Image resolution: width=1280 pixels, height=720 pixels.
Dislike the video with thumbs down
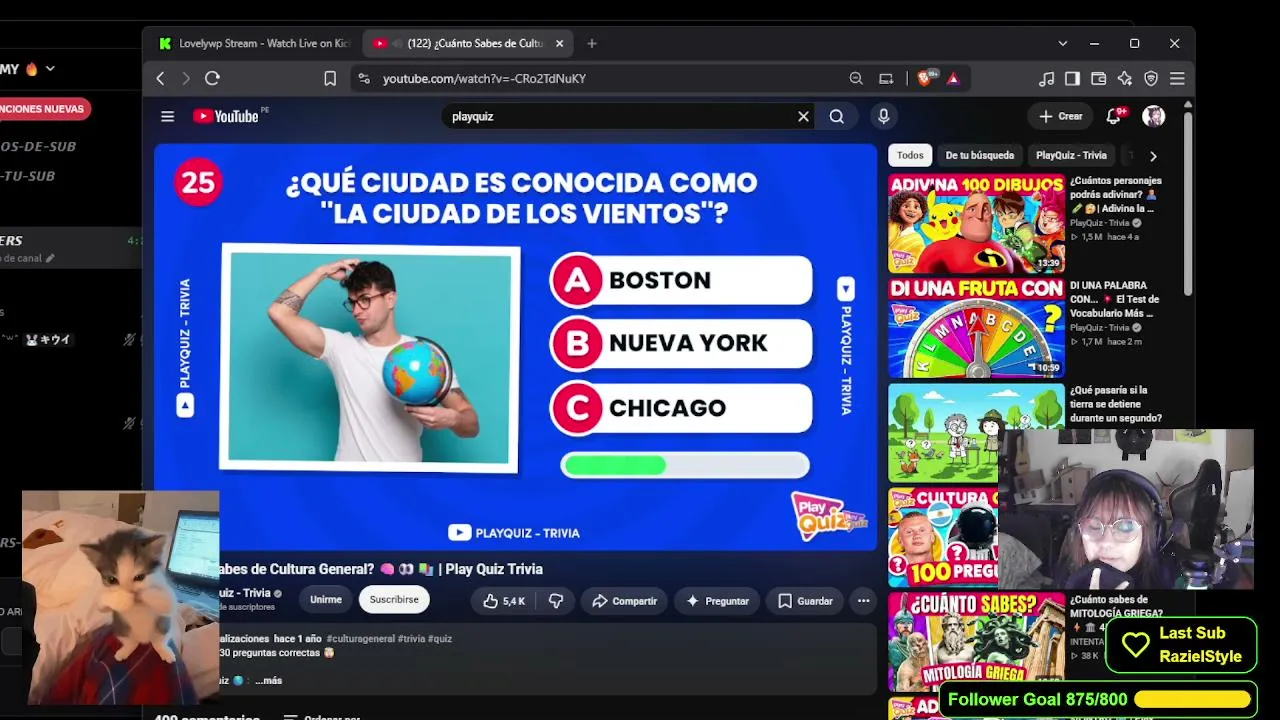click(x=556, y=601)
